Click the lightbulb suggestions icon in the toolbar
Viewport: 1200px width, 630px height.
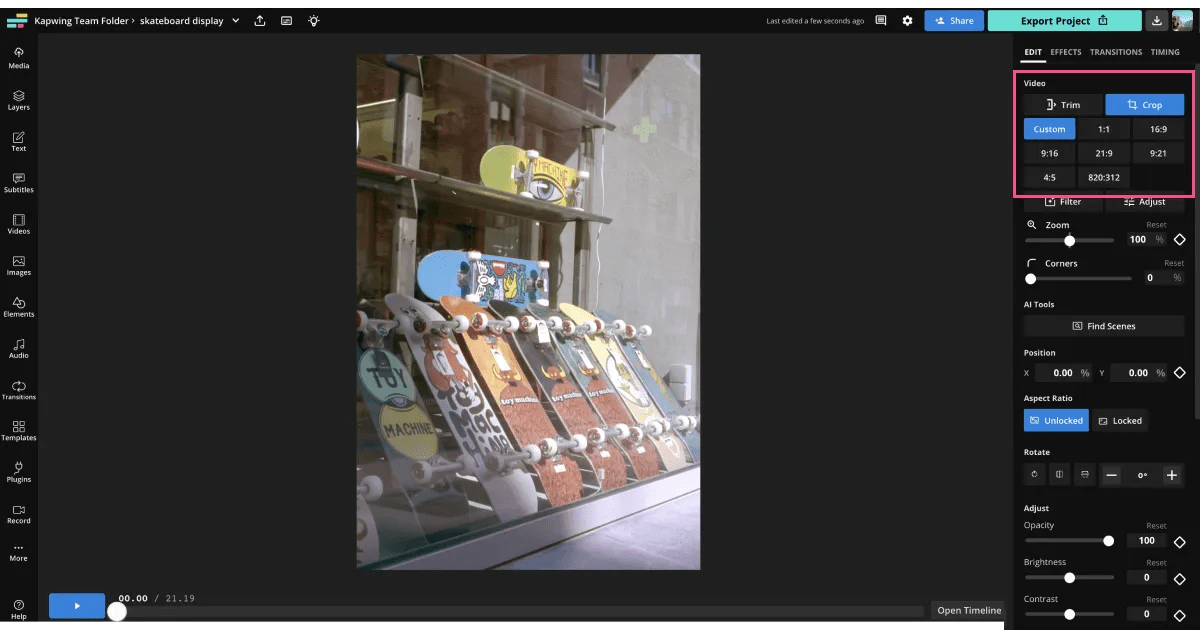pos(313,20)
